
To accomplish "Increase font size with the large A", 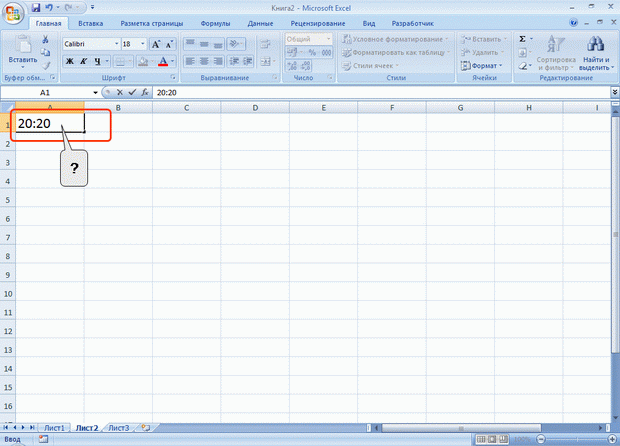I will [156, 44].
